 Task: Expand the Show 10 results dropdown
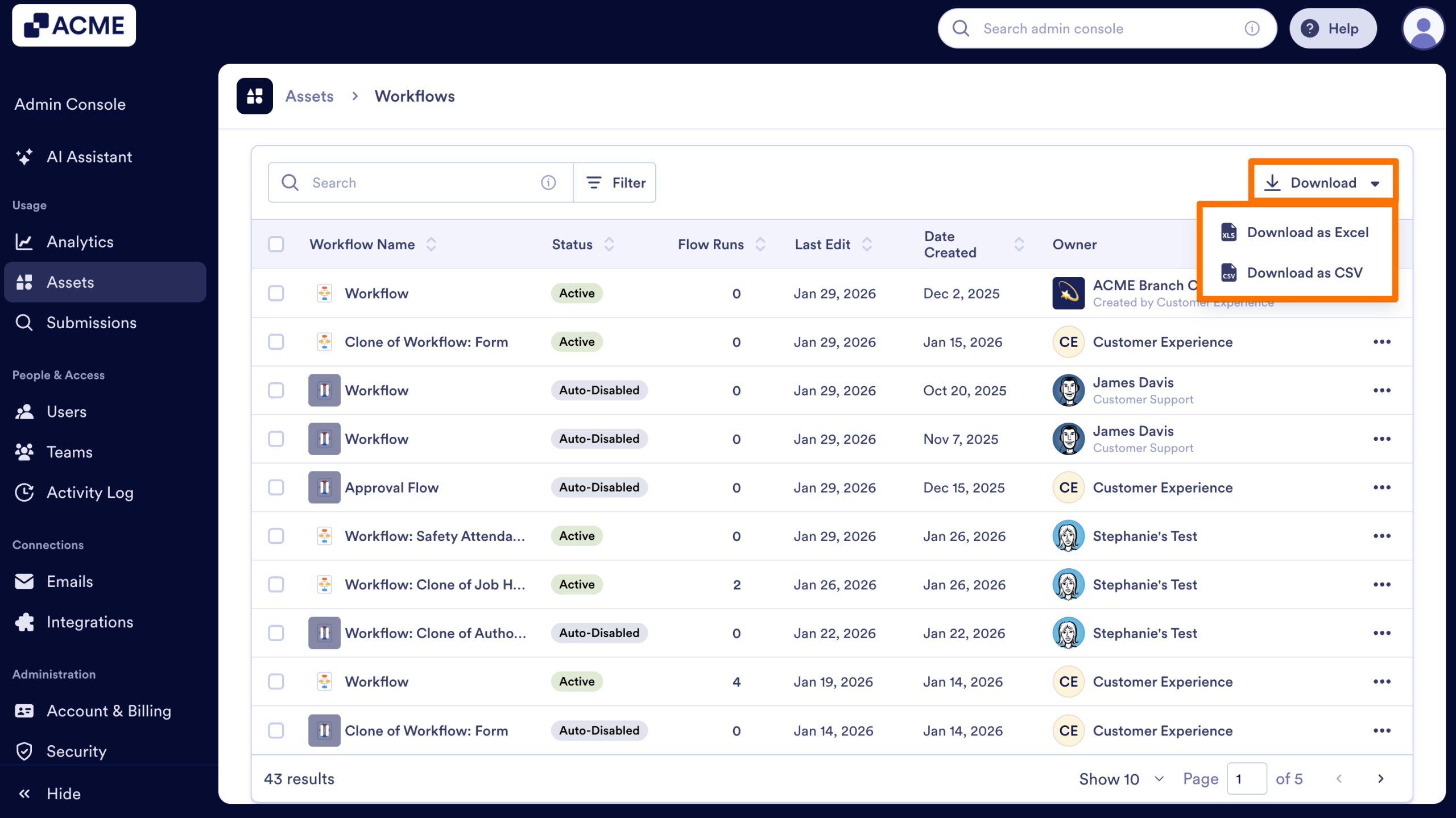[1119, 778]
